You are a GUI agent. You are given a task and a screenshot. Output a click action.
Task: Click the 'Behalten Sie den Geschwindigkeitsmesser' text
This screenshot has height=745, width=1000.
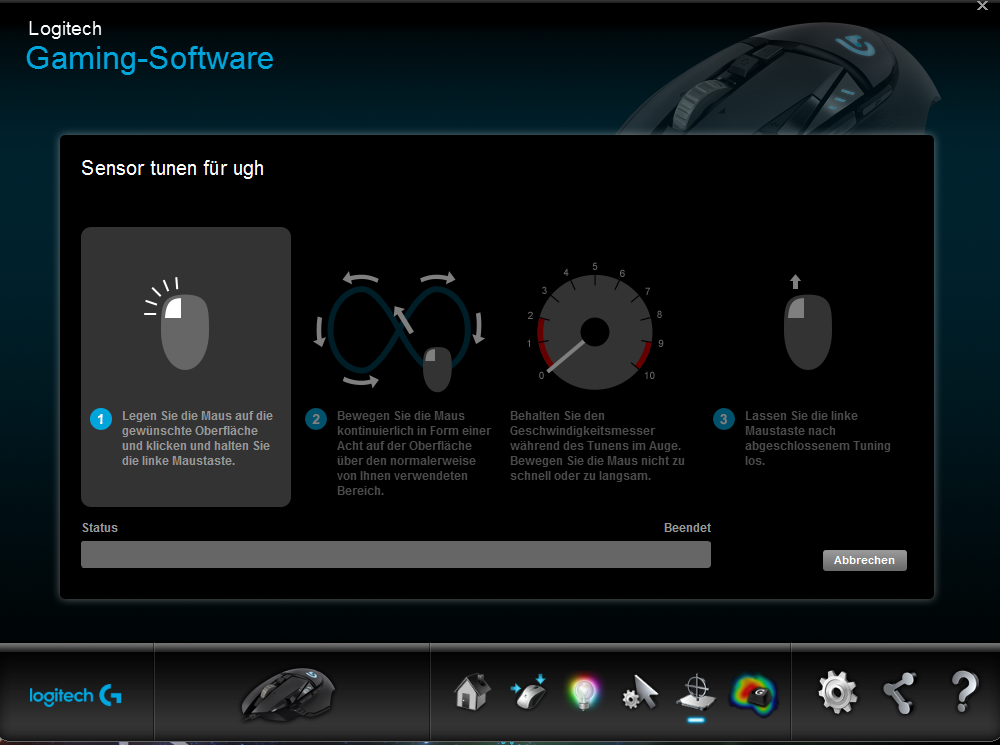coord(597,445)
